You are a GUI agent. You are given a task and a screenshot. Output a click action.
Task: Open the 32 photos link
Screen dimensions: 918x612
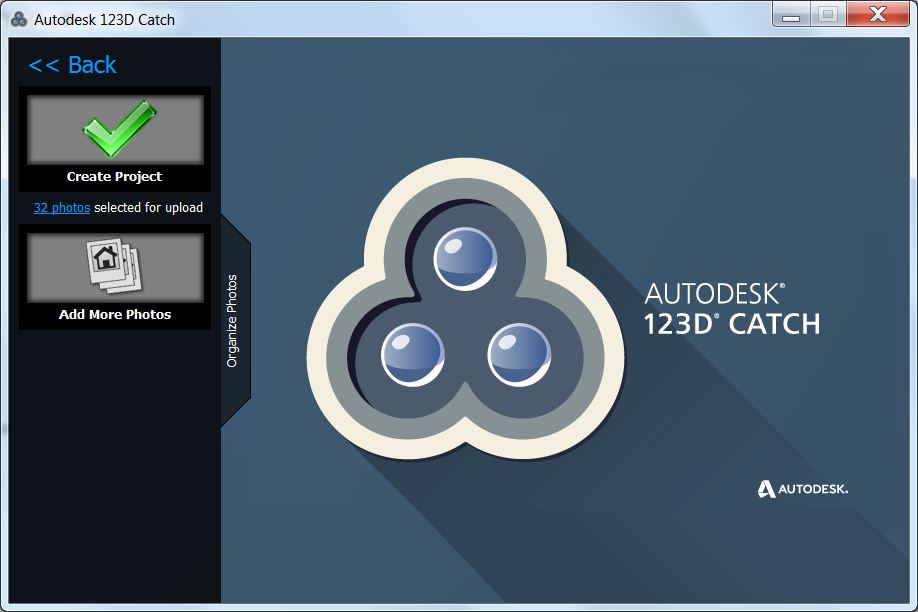(61, 207)
